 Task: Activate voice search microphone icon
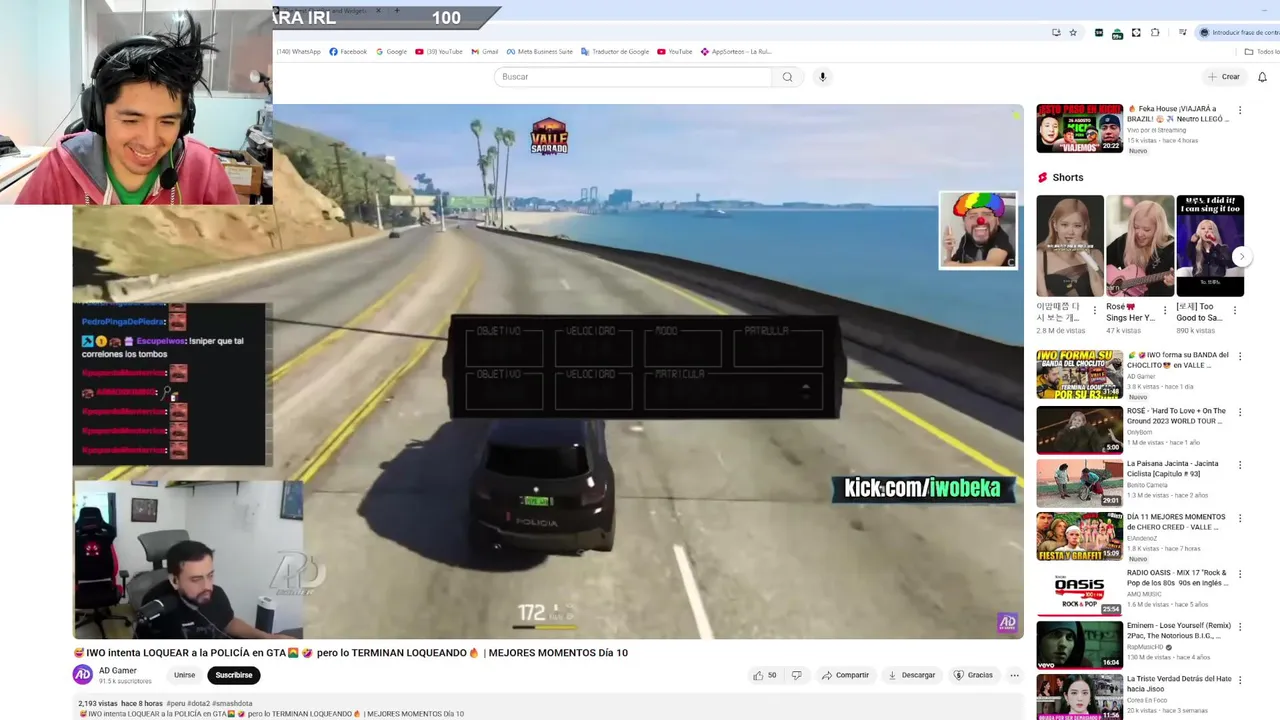click(x=823, y=77)
